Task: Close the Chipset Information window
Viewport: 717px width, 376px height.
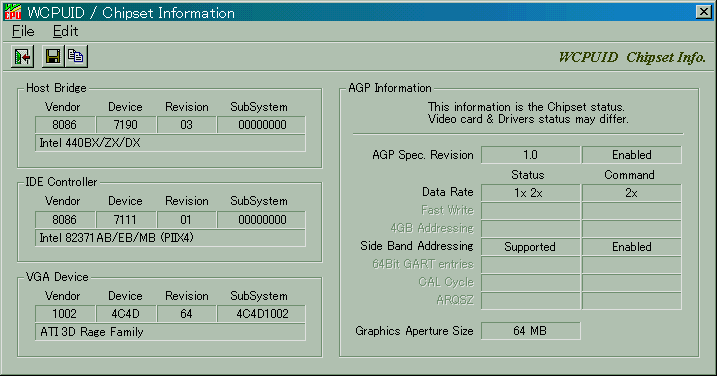Action: (x=703, y=11)
